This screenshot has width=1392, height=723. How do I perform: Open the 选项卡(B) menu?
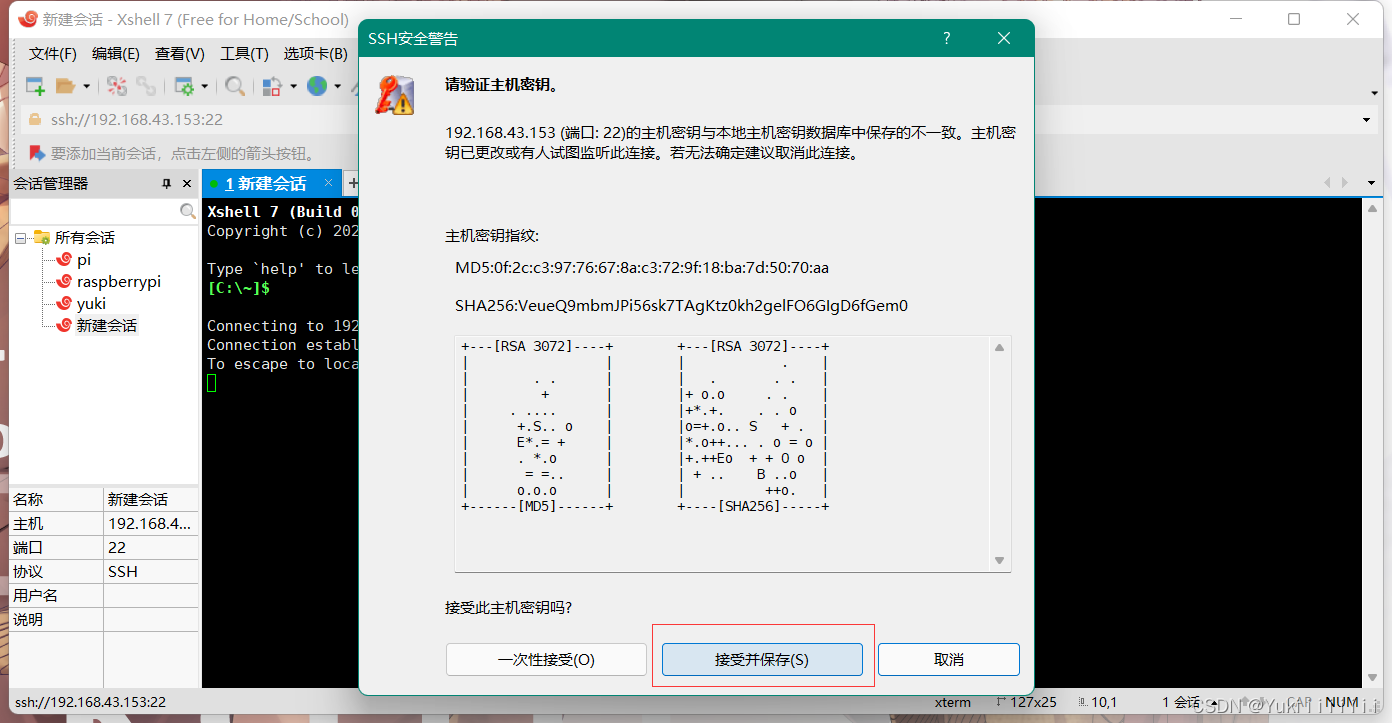coord(316,54)
